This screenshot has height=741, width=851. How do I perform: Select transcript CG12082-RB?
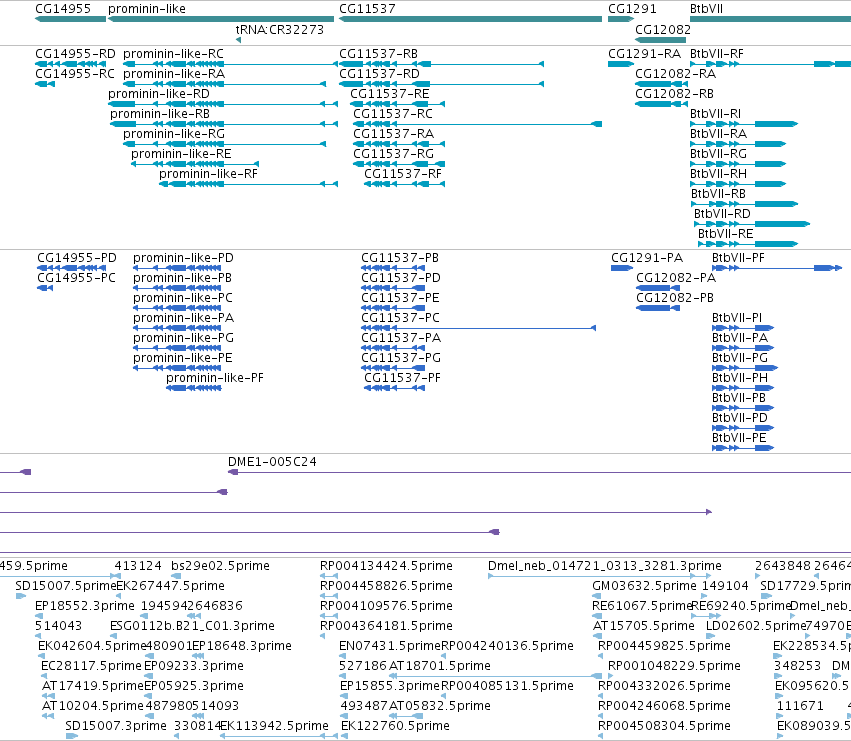(x=674, y=94)
